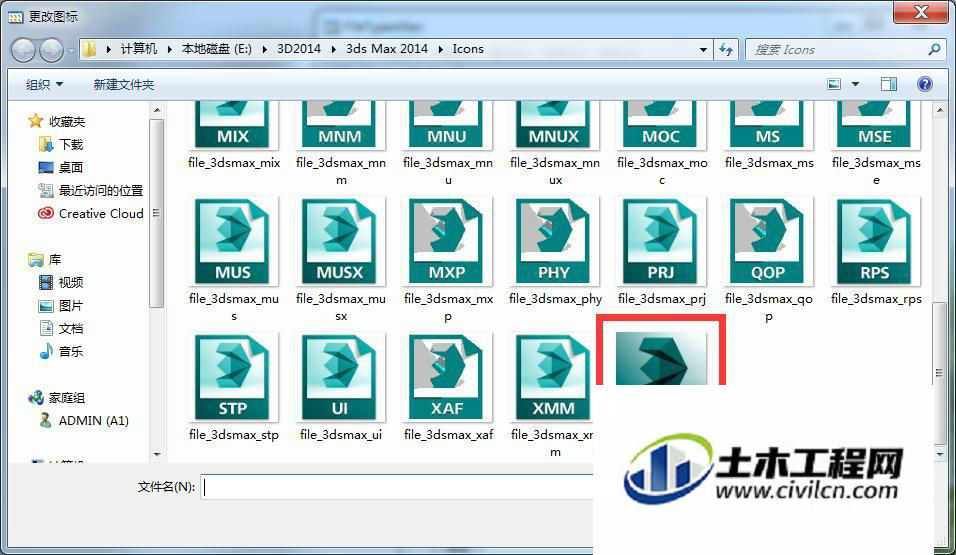Click the 新建文件夹 button
Screen dimensions: 956x555
124,85
